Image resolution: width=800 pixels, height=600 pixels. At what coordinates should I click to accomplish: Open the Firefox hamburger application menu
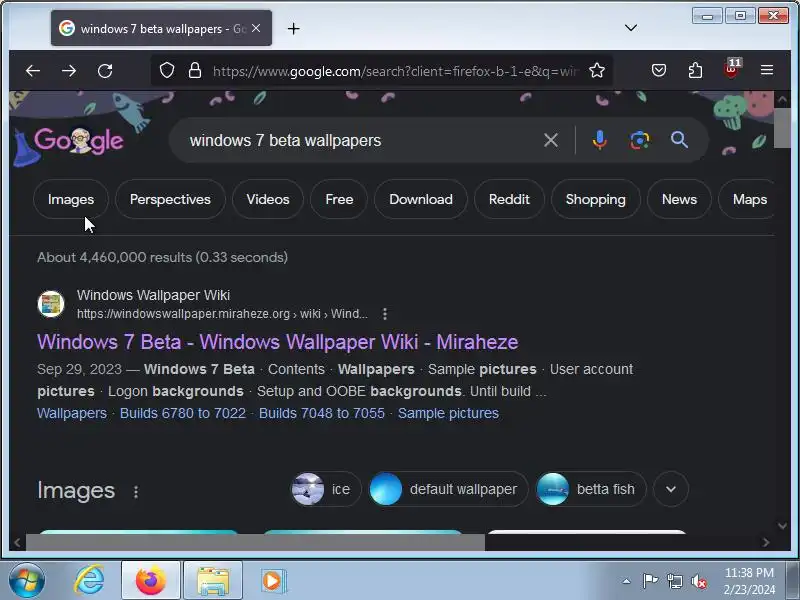pos(767,70)
